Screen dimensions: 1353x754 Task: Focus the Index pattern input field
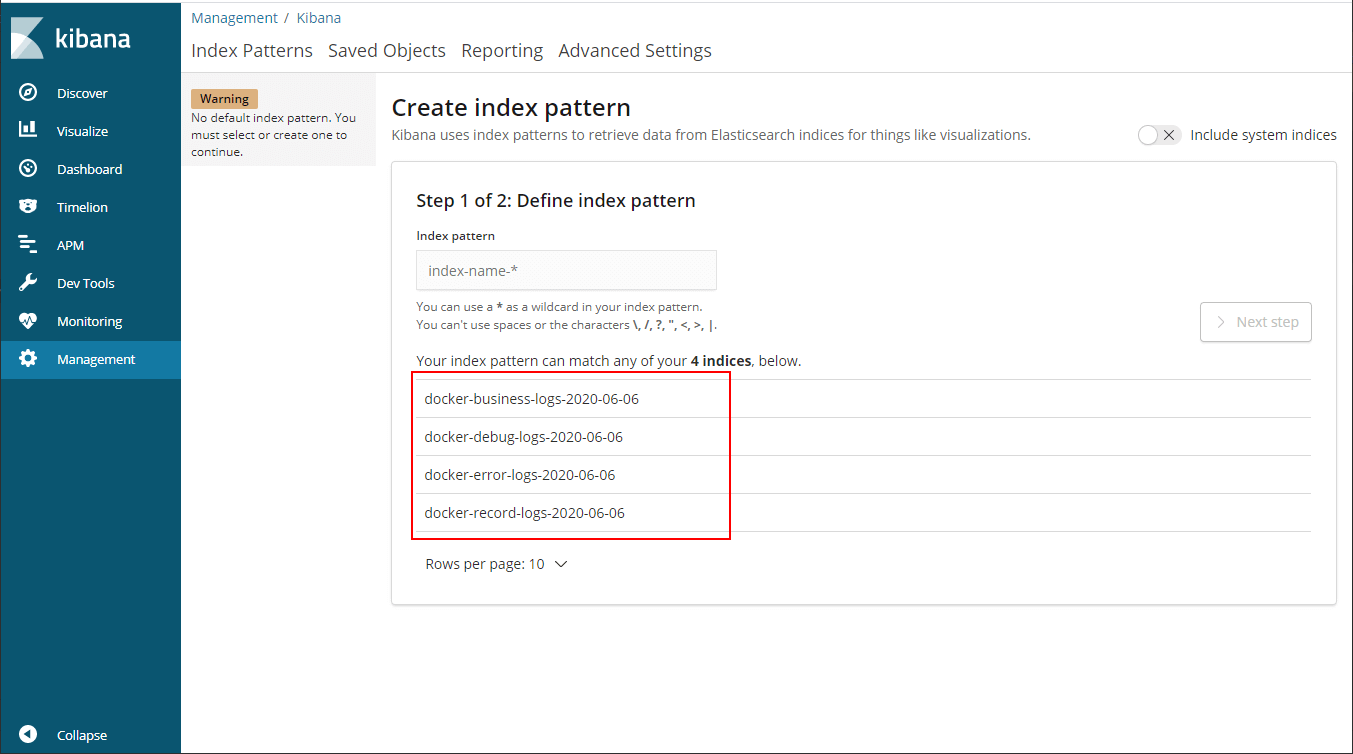coord(566,270)
